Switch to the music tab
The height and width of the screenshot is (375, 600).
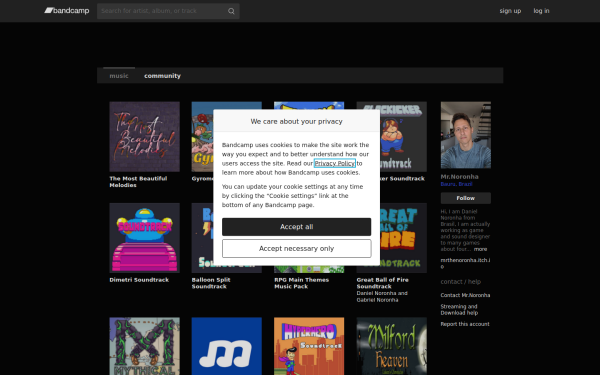coord(119,76)
